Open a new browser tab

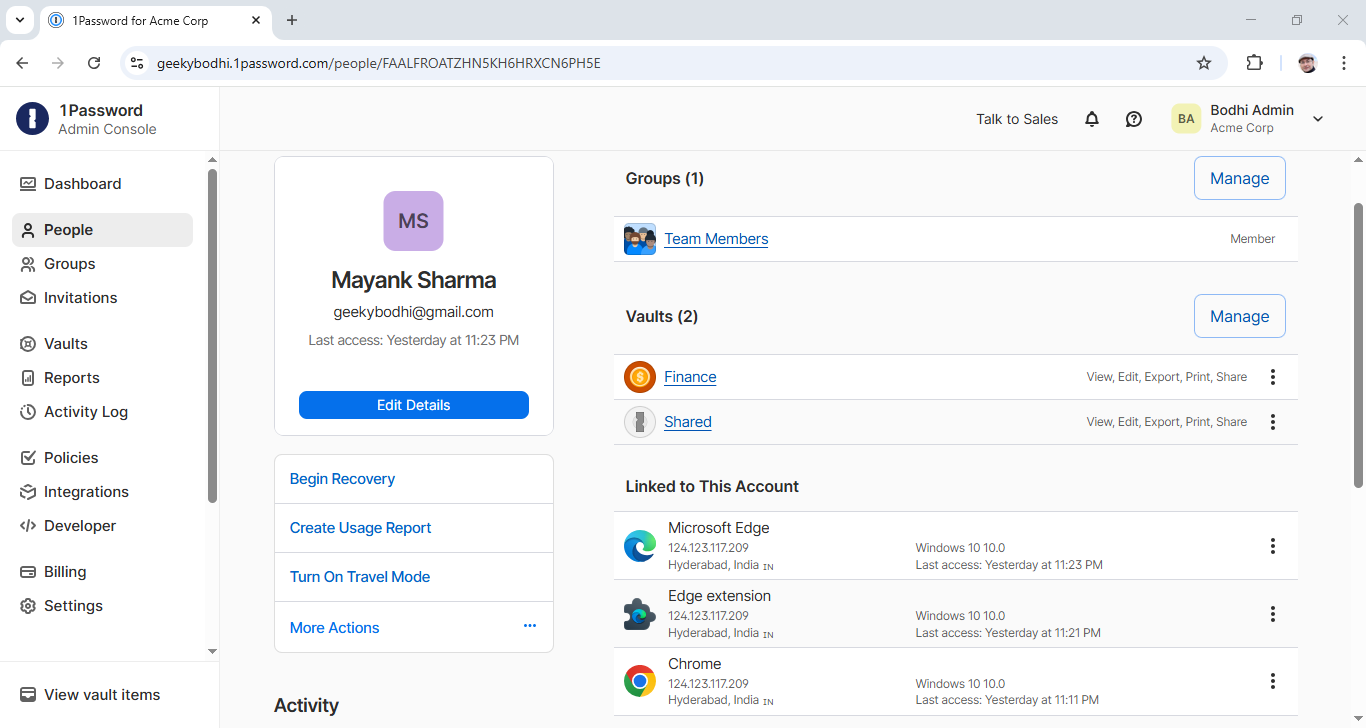pos(292,20)
